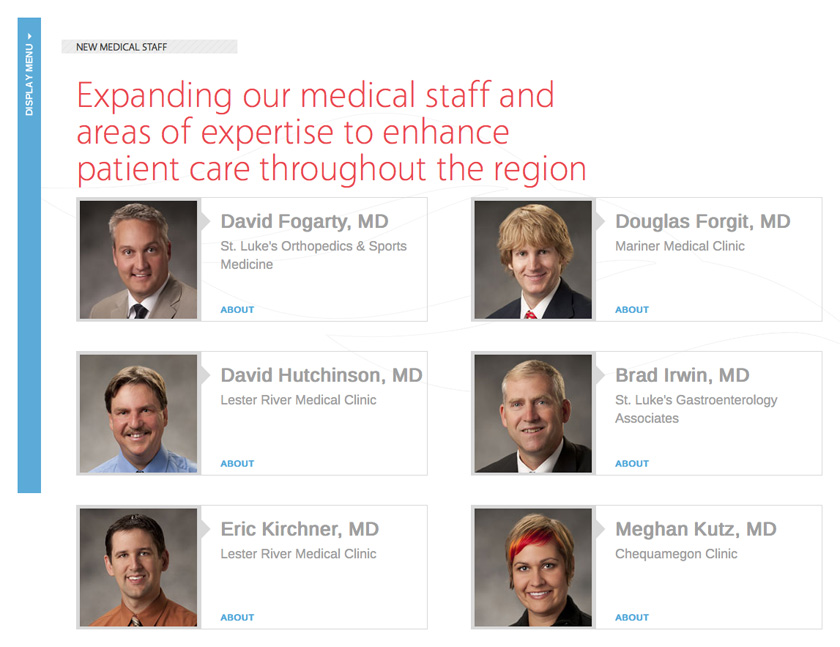This screenshot has width=840, height=647.
Task: Select the Eric Kirchner, MD name heading
Action: coord(299,529)
